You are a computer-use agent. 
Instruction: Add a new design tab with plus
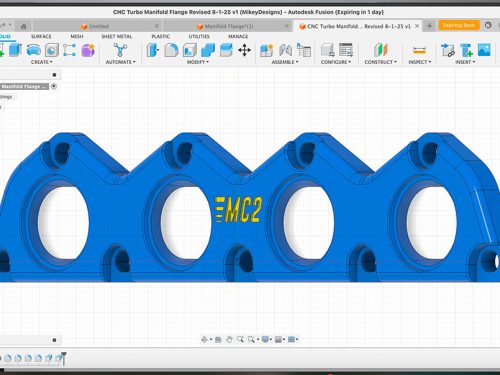click(429, 26)
